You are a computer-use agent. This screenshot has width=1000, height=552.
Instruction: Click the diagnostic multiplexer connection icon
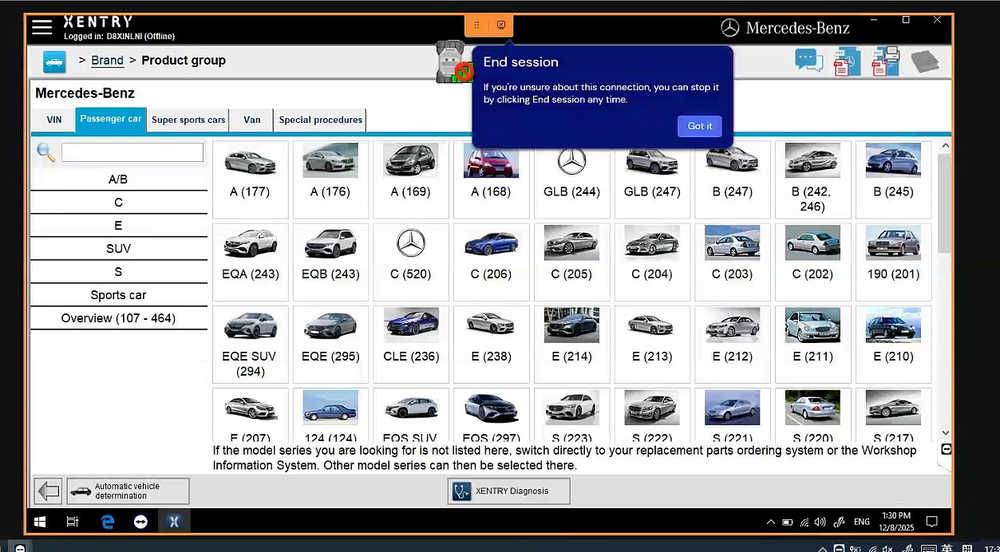coord(452,64)
